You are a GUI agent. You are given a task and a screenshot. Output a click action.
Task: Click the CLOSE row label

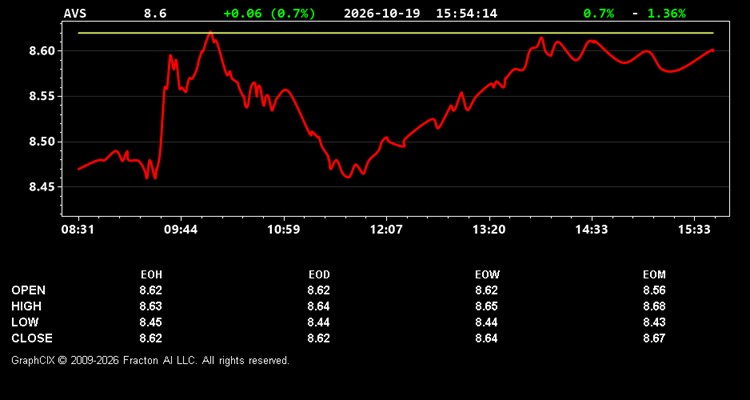point(32,338)
